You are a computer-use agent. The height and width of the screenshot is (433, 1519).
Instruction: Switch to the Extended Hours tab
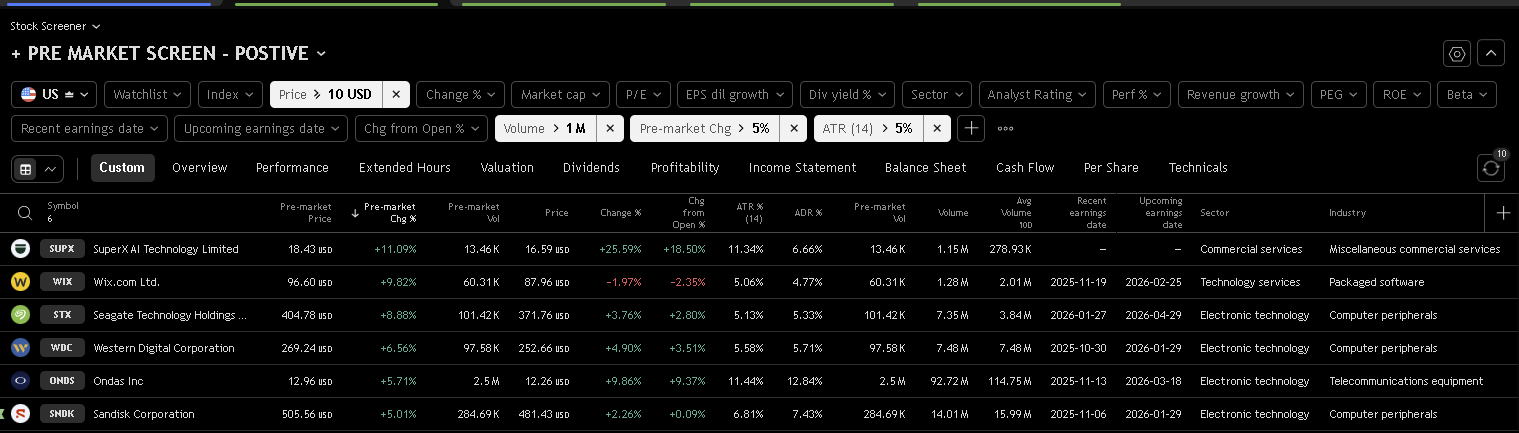coord(404,168)
